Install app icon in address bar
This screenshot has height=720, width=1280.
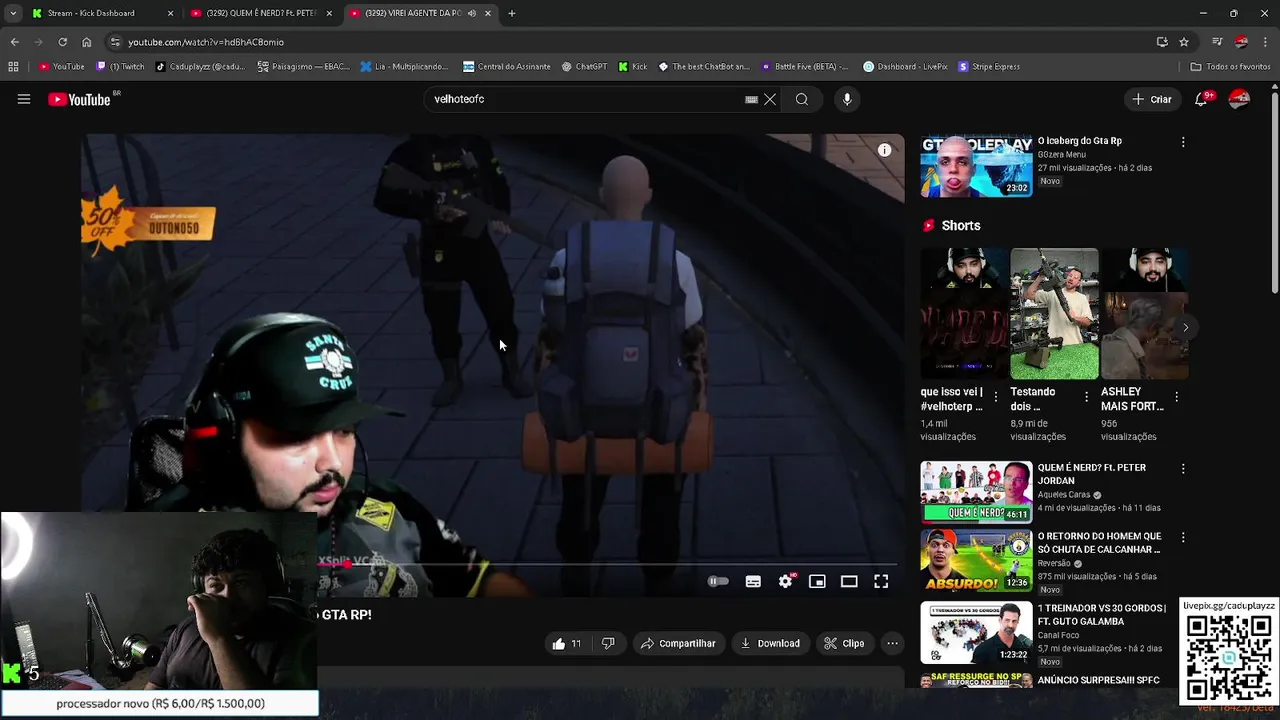[1162, 42]
